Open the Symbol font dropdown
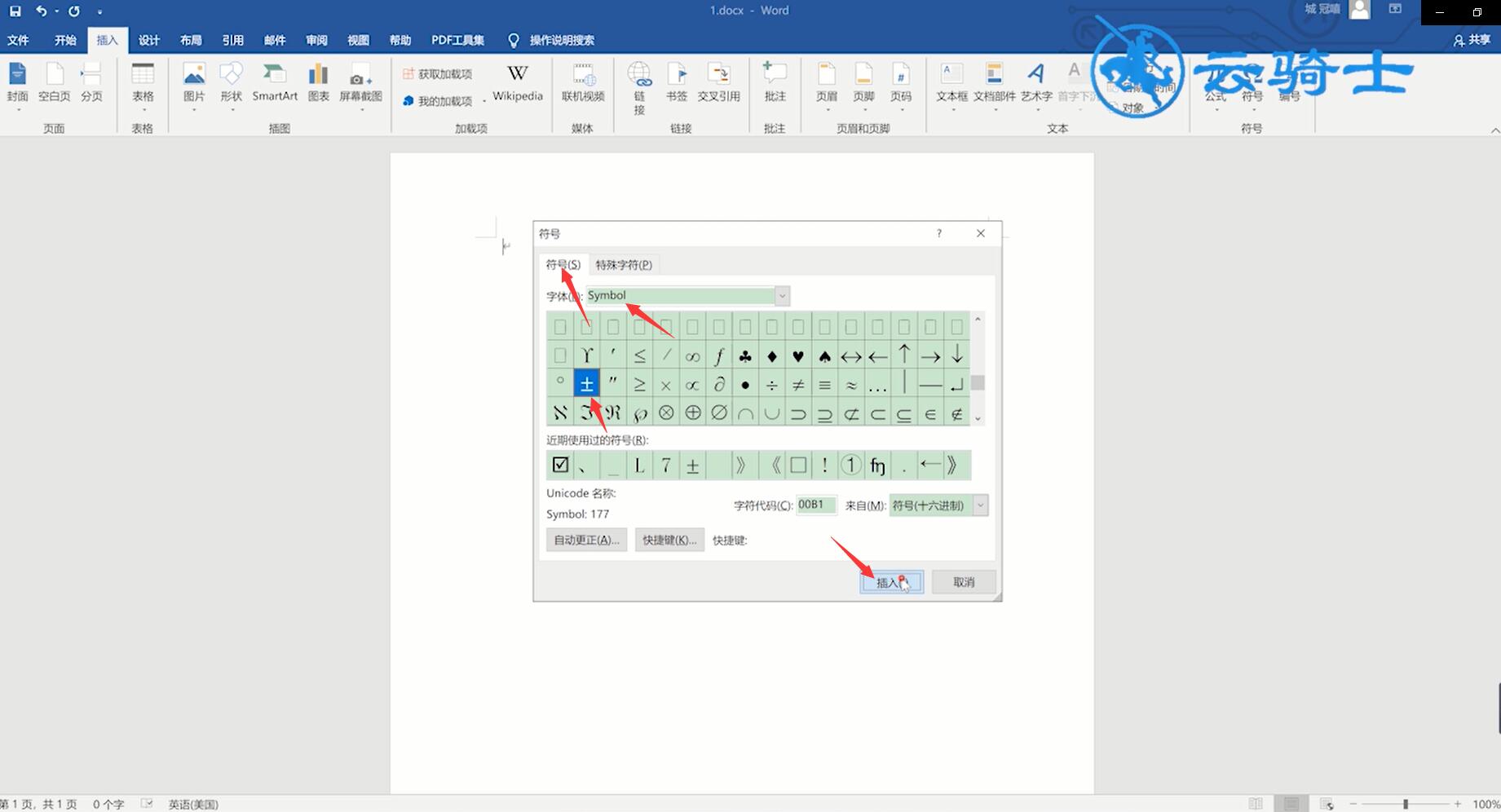1501x812 pixels. (782, 296)
